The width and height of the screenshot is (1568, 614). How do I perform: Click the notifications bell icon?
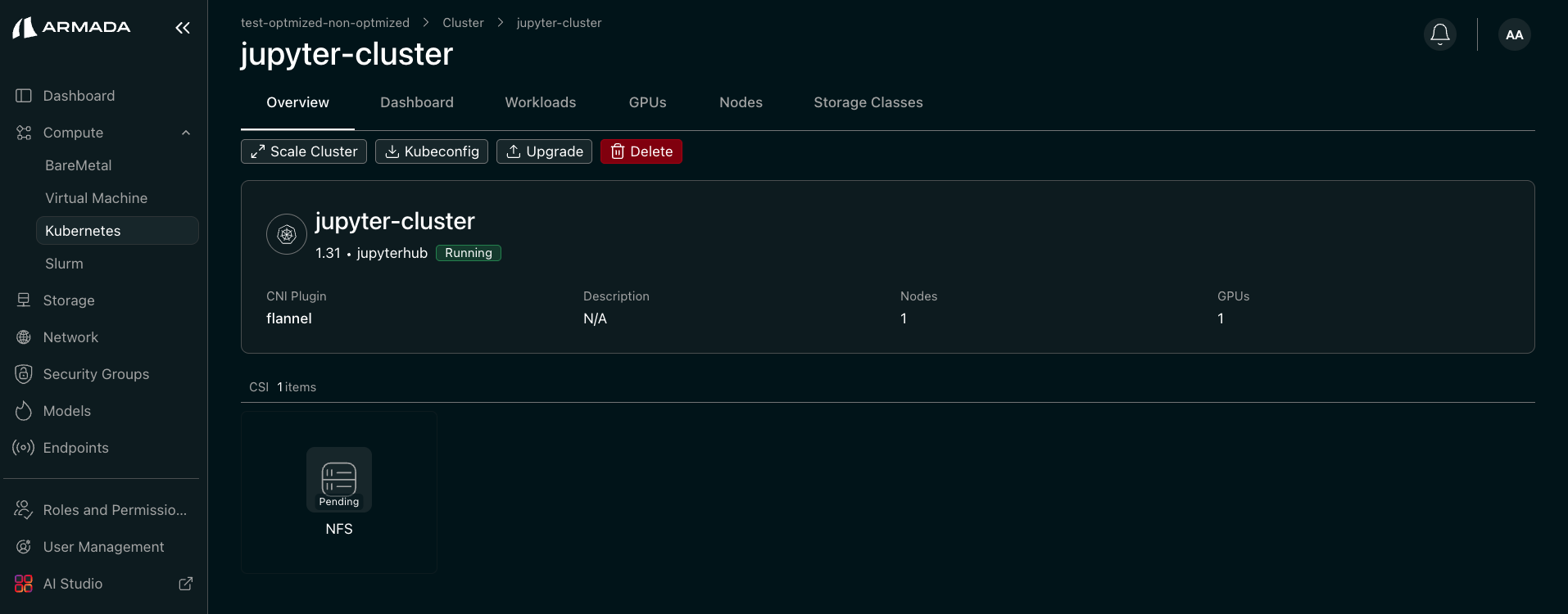1439,34
